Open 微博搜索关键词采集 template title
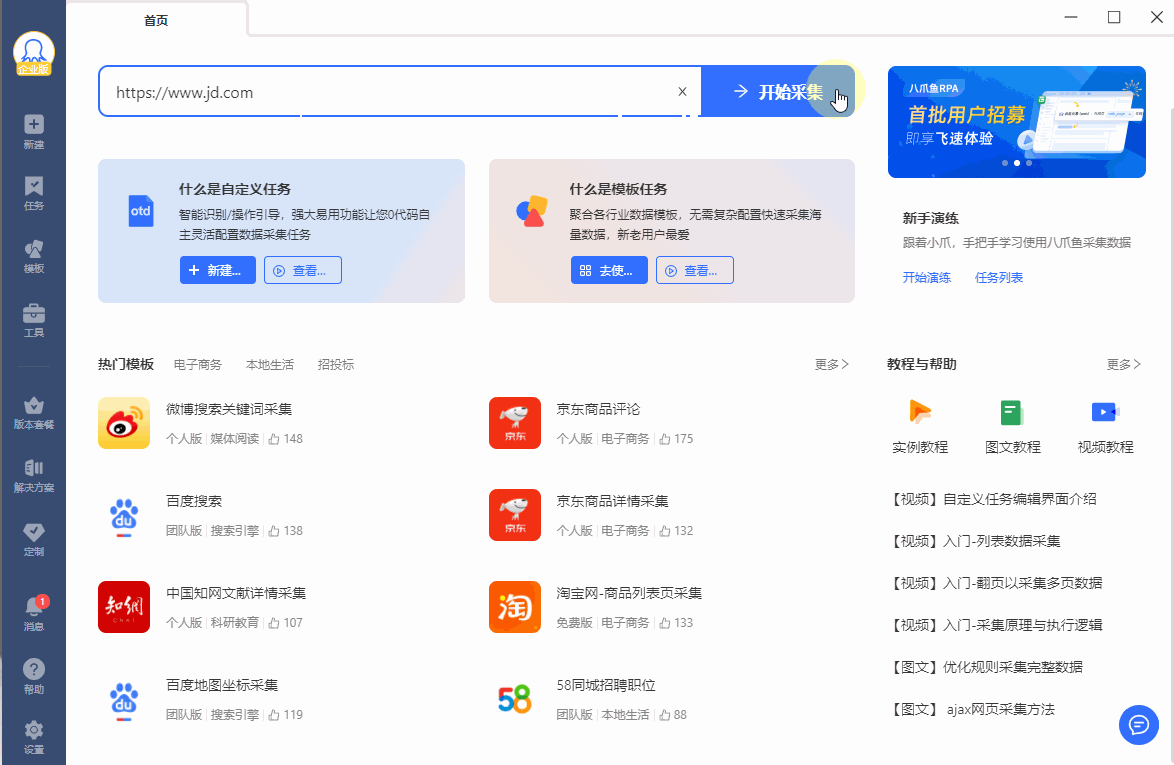The height and width of the screenshot is (765, 1174). point(229,409)
